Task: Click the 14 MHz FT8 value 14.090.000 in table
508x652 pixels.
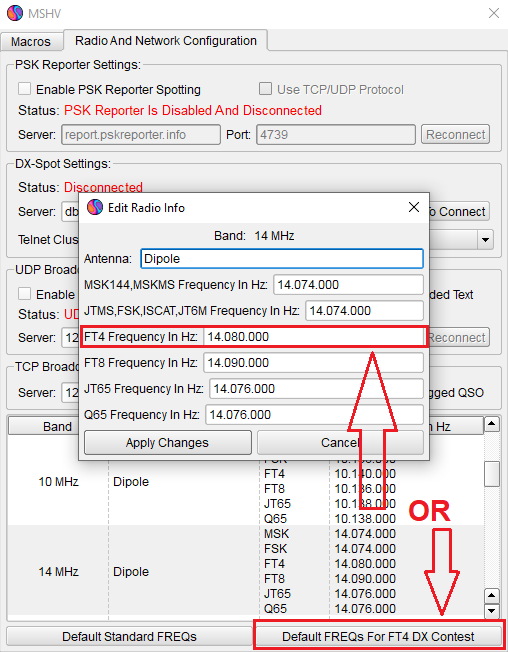Action: click(x=365, y=579)
